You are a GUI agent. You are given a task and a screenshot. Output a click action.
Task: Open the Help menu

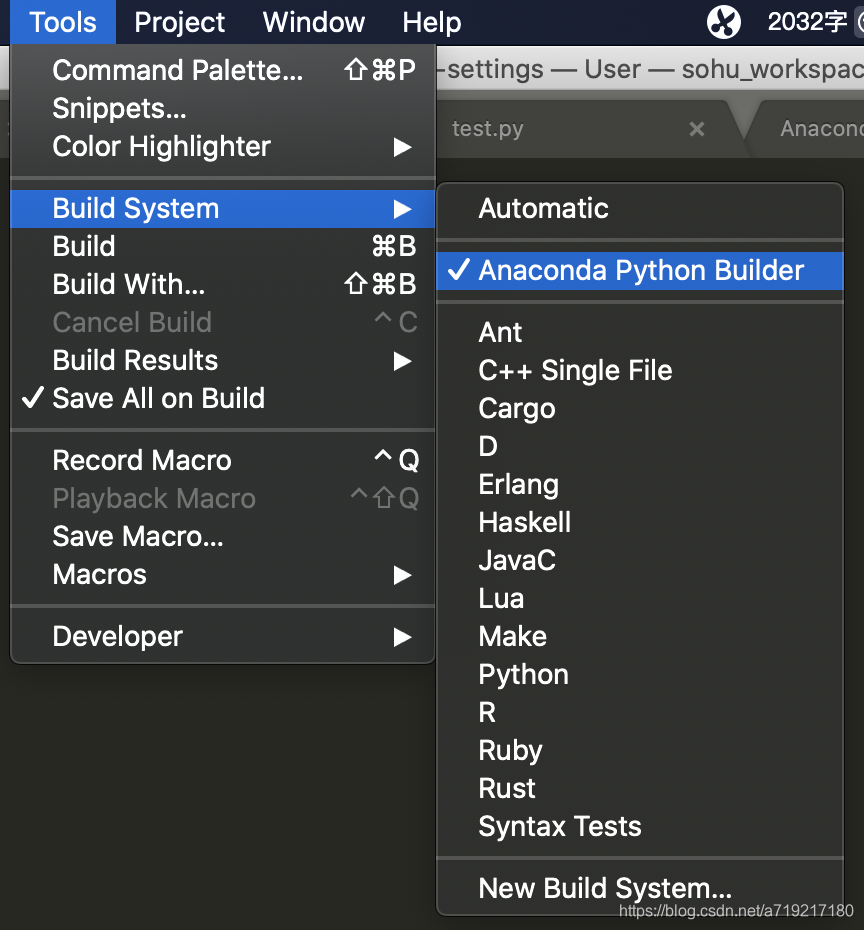[x=431, y=22]
